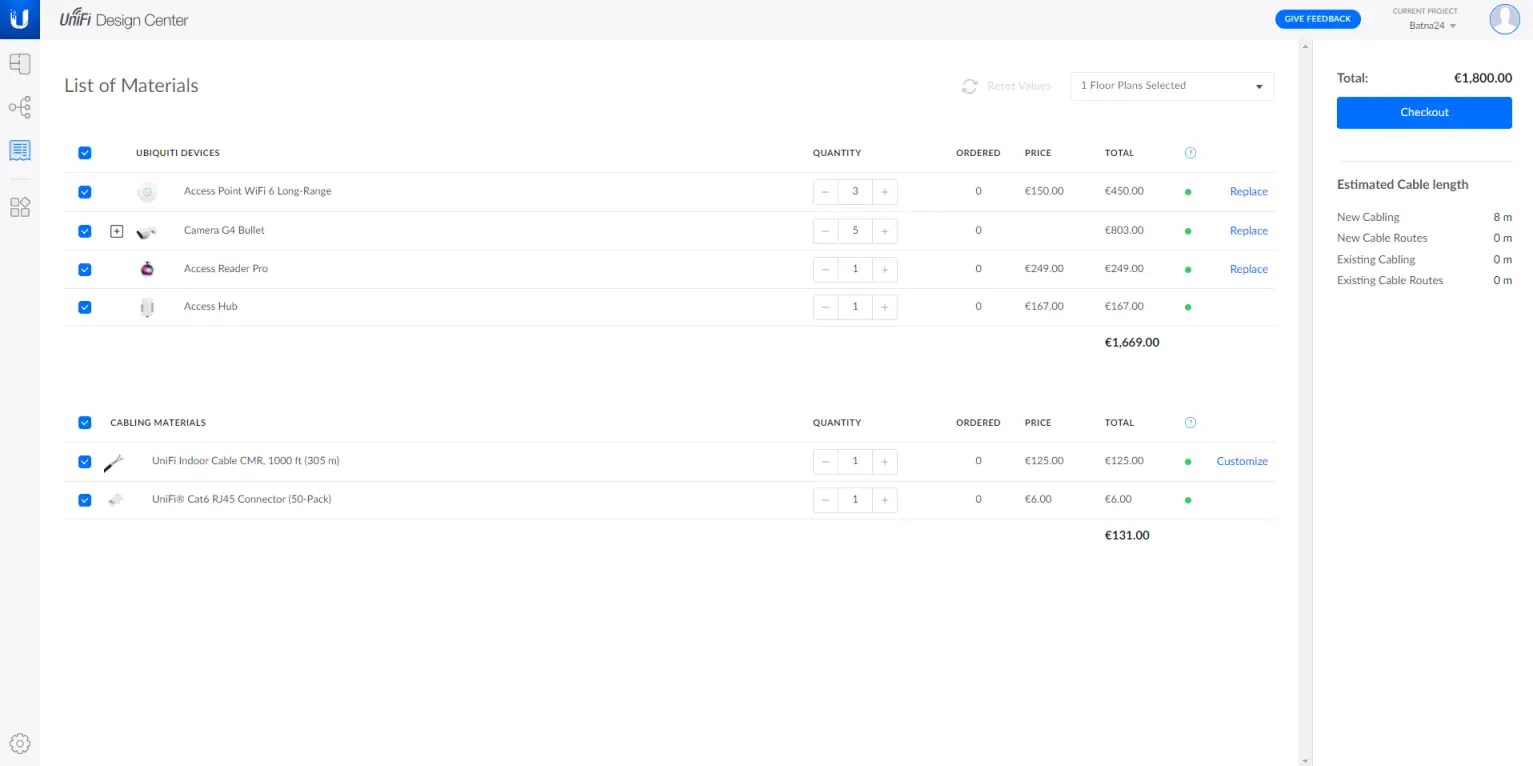Replace the Access Reader Pro device
The width and height of the screenshot is (1533, 766).
click(1248, 268)
